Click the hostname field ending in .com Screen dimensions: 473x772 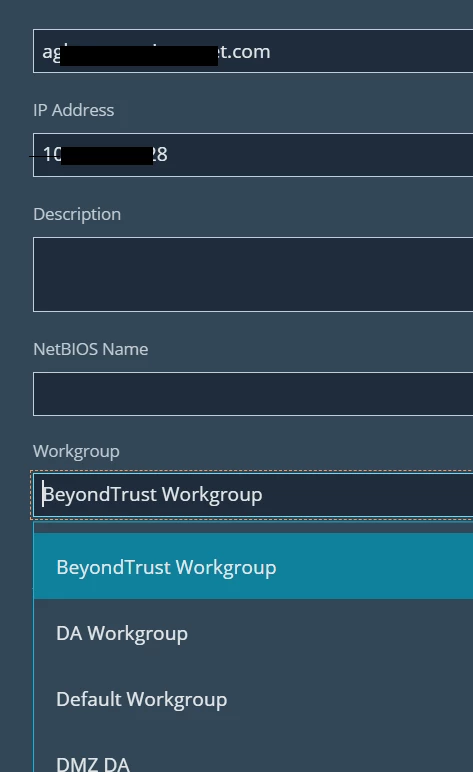click(x=253, y=51)
